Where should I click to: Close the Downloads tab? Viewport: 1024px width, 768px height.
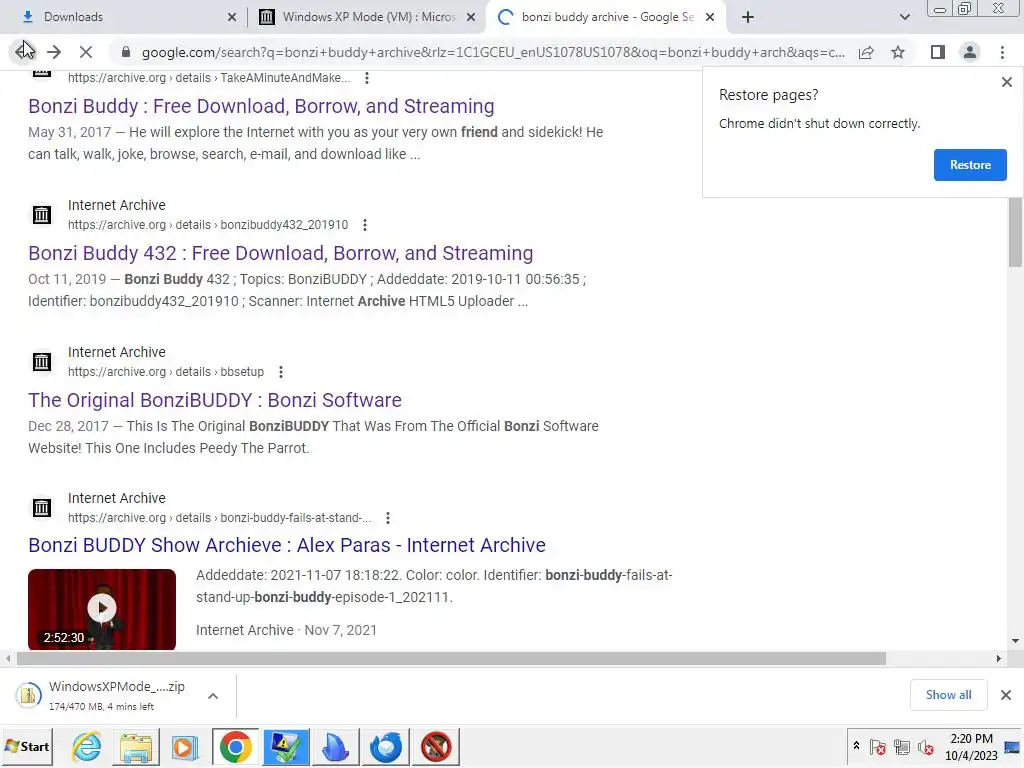coord(232,17)
